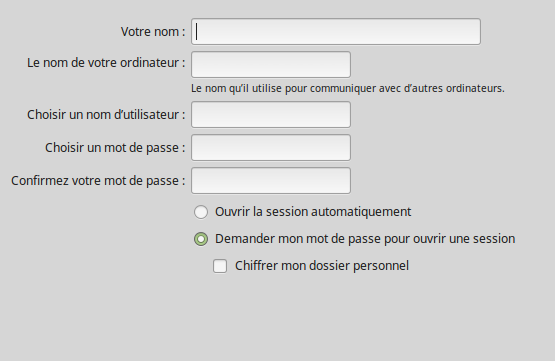The image size is (555, 361).
Task: Click the 'Le nom de votre ordinateur :' label
Action: pyautogui.click(x=106, y=63)
